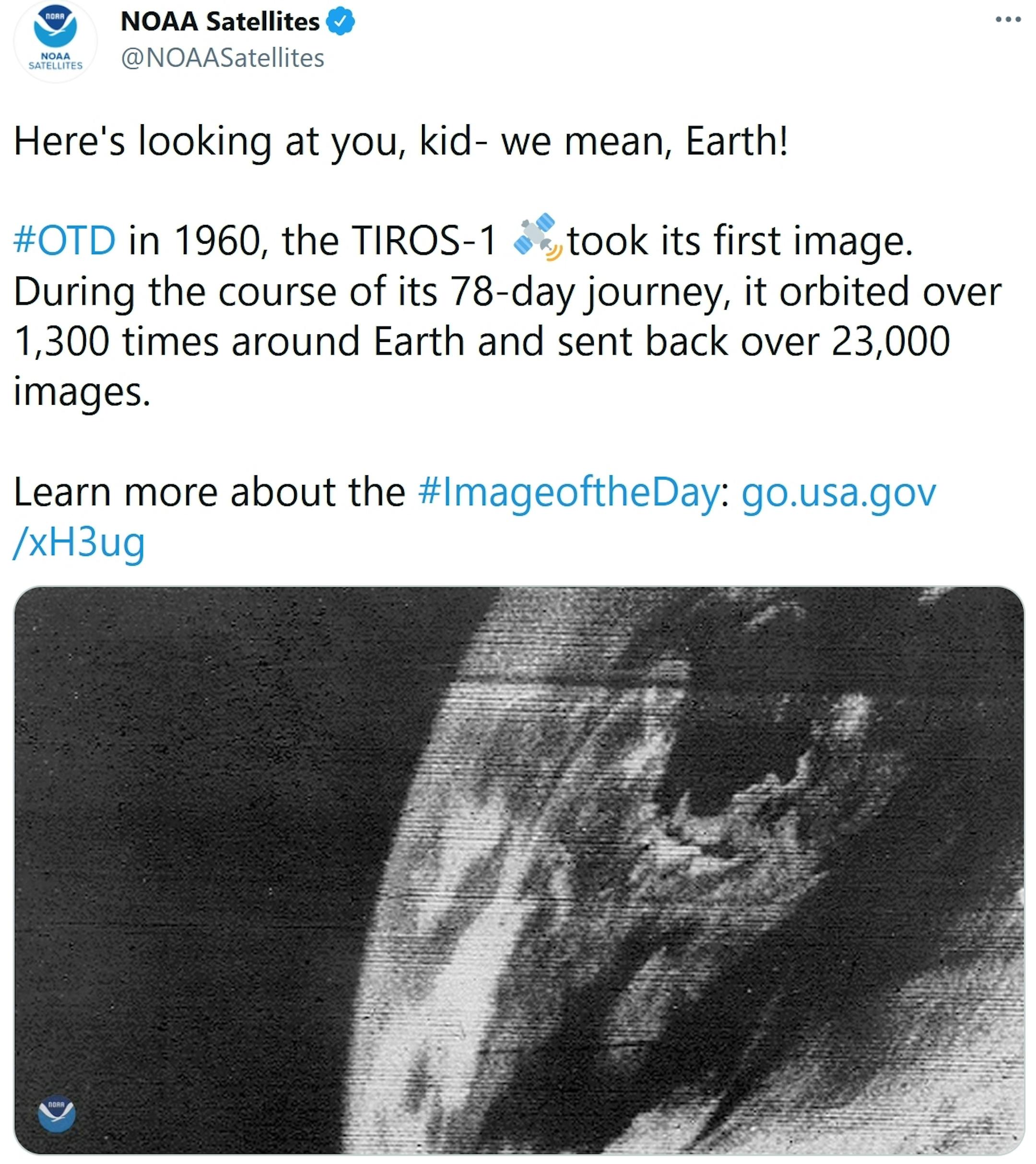Screen dimensions: 1036x1164
Task: Click the blue verified checkmark badge
Action: pos(341,22)
